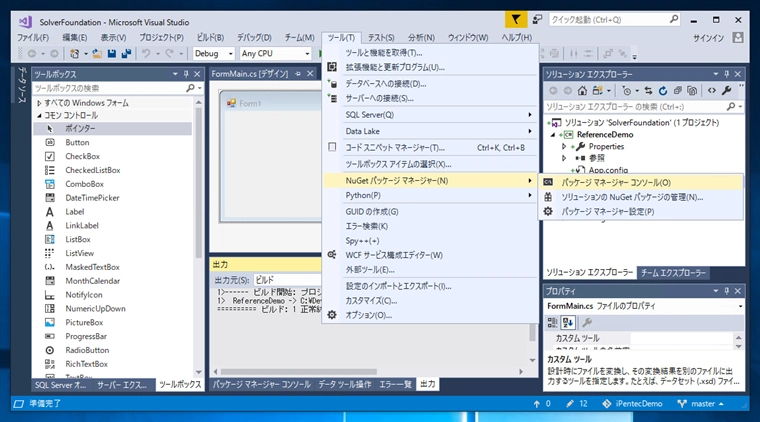
Task: Click the Sync with Active Document icon
Action: click(648, 91)
